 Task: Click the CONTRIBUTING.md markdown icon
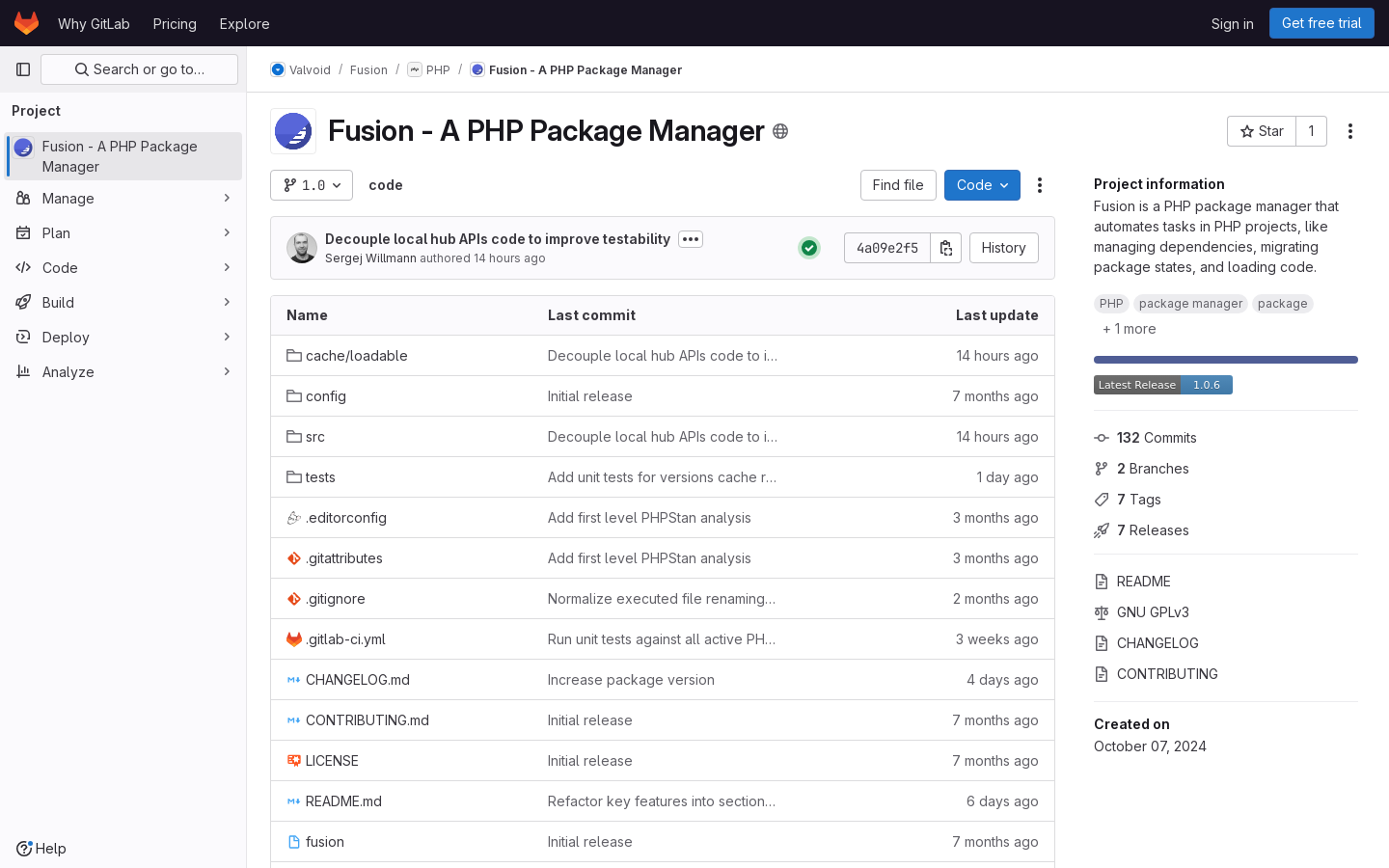294,720
